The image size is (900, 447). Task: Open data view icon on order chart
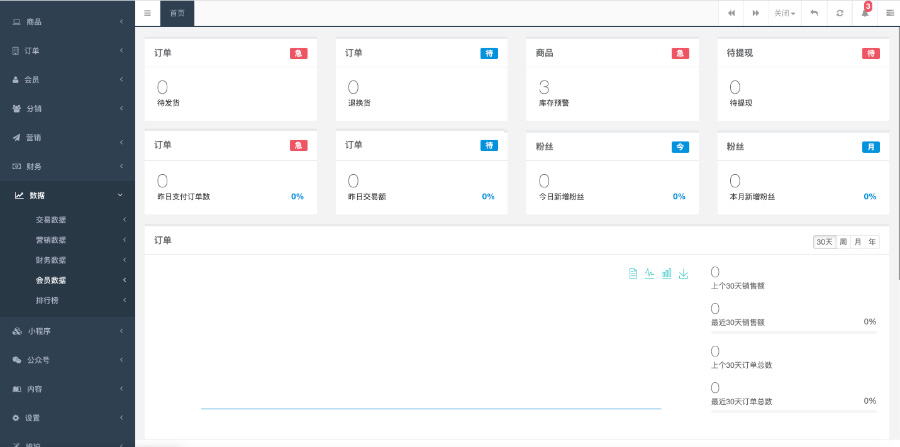[632, 273]
